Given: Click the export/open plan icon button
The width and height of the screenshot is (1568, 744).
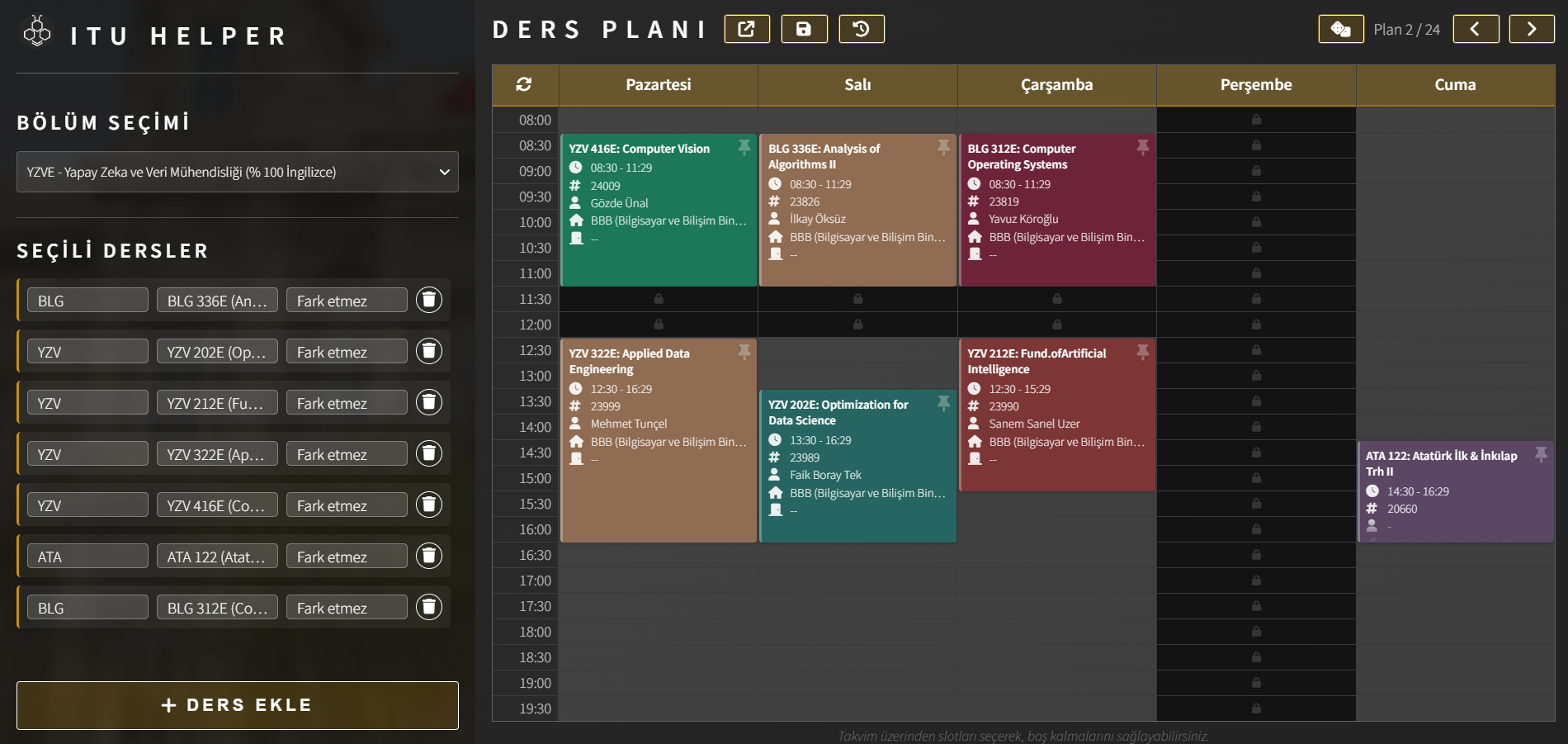Looking at the screenshot, I should pos(747,29).
